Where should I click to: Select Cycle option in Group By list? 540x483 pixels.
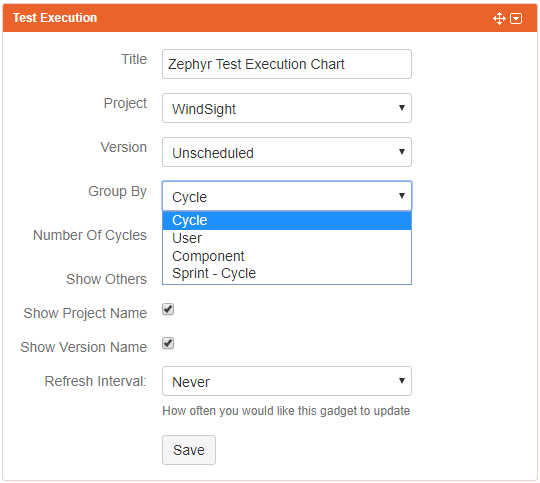(x=287, y=220)
